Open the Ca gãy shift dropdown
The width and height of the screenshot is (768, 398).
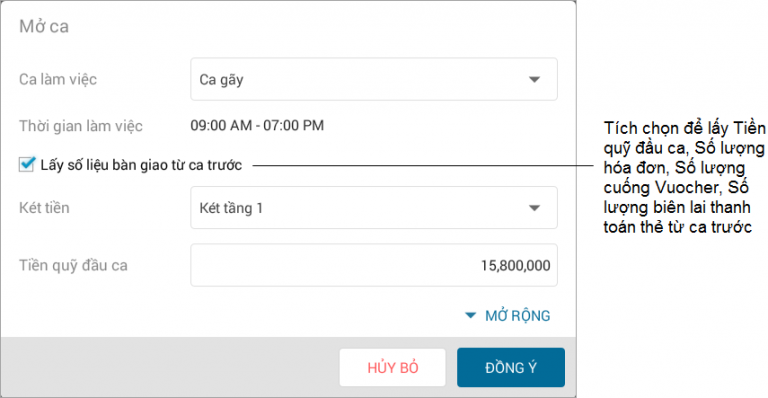pyautogui.click(x=374, y=79)
